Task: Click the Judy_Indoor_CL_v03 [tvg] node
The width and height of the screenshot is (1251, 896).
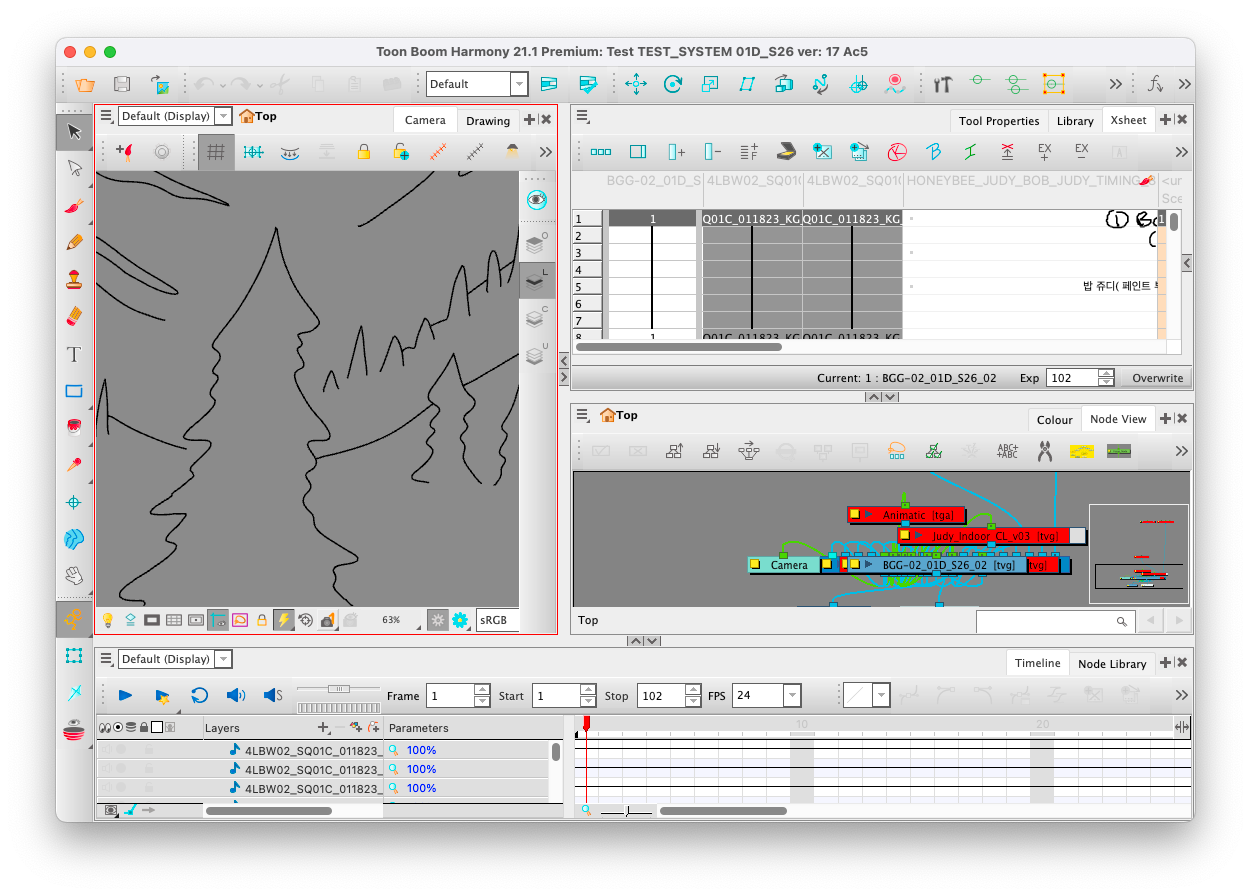Action: coord(991,536)
